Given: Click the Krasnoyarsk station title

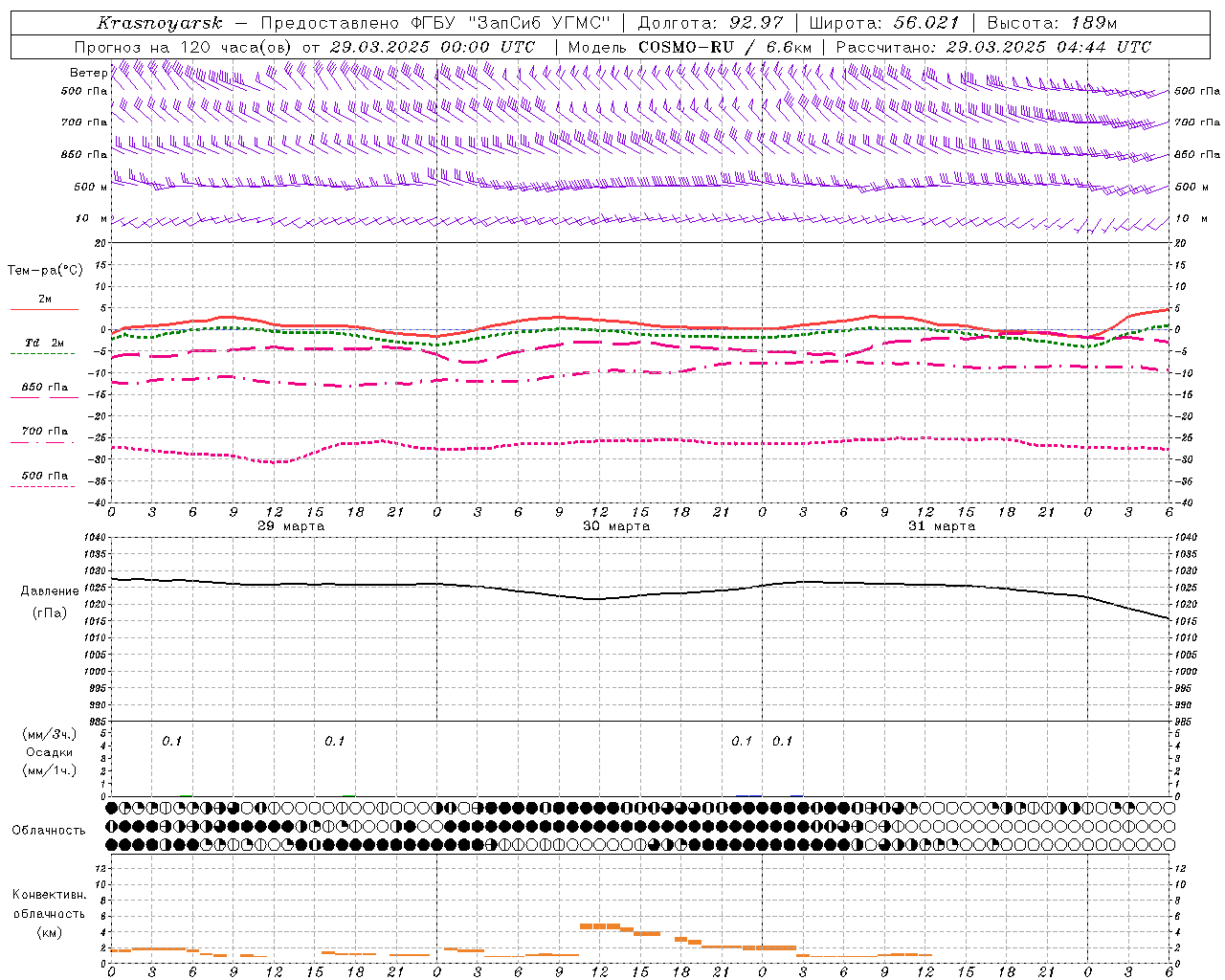Looking at the screenshot, I should 159,23.
